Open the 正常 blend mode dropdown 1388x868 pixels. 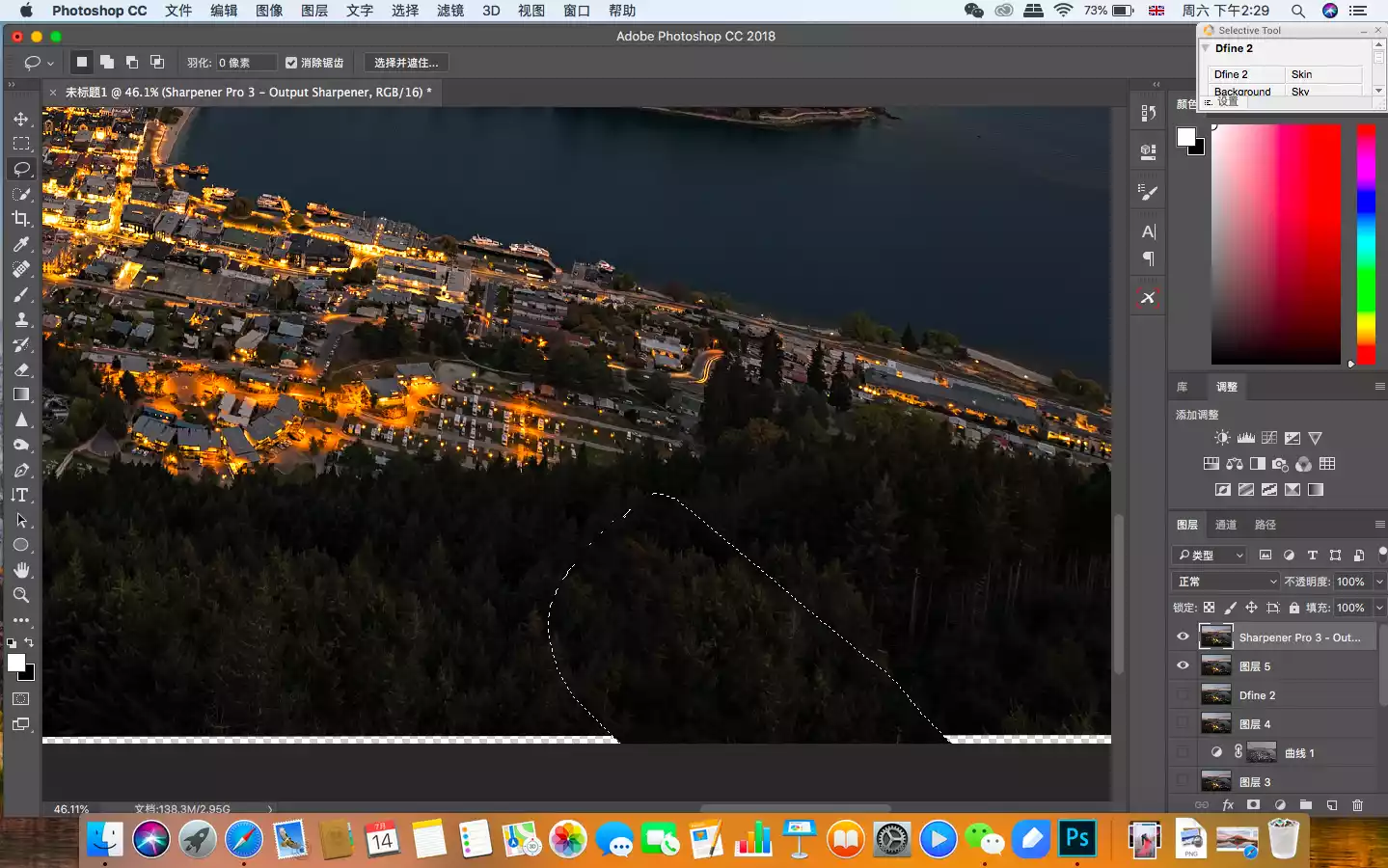coord(1227,582)
